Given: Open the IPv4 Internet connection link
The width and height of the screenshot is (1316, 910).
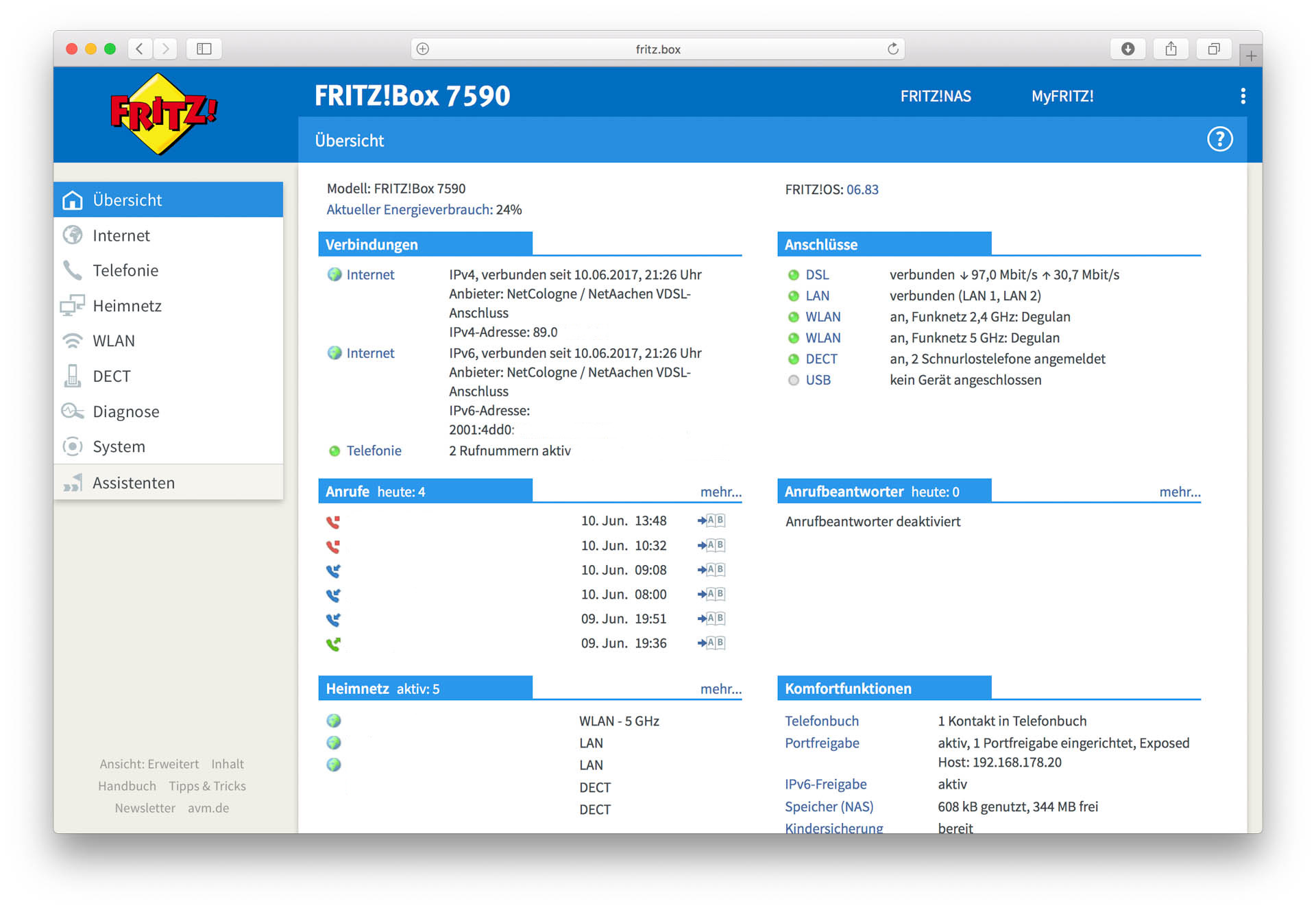Looking at the screenshot, I should [370, 274].
